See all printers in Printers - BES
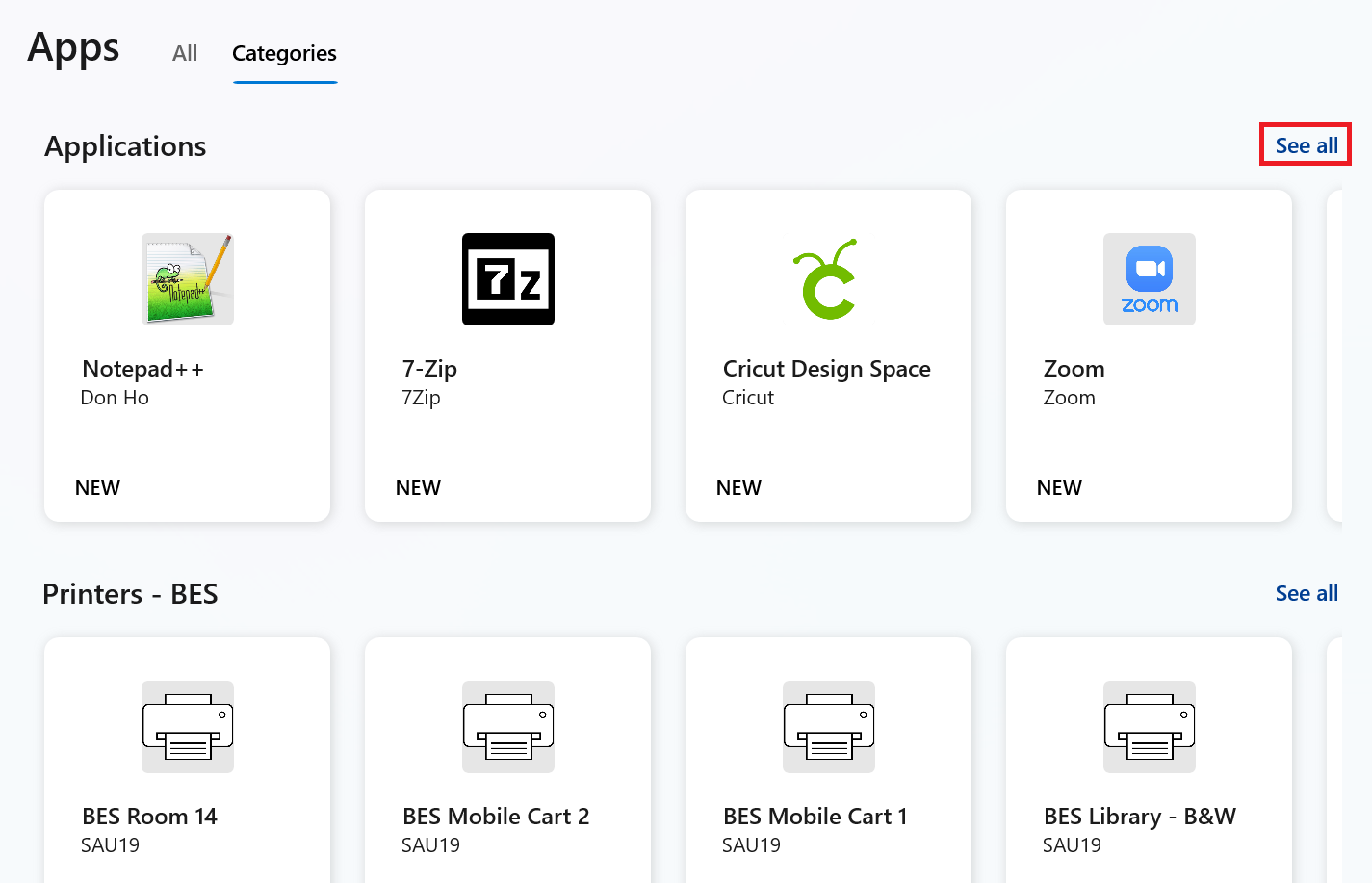The height and width of the screenshot is (883, 1372). (x=1307, y=593)
